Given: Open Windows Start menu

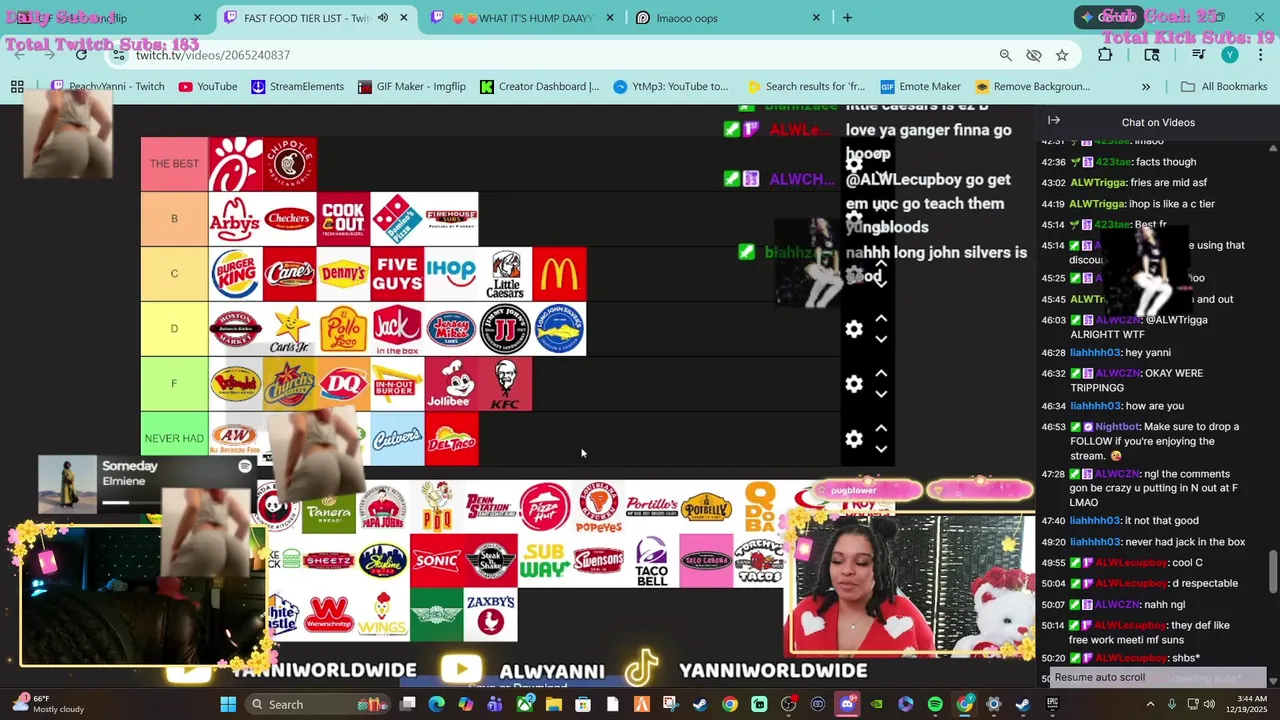Looking at the screenshot, I should [x=228, y=704].
